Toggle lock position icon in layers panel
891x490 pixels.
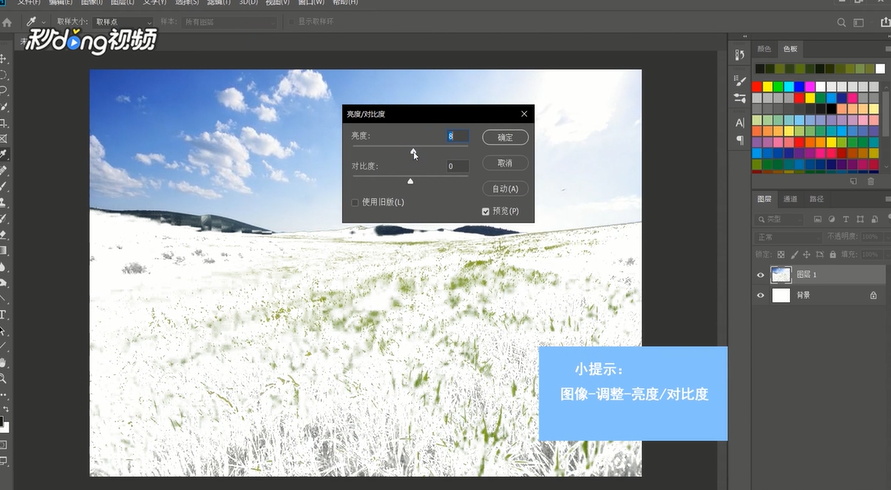806,255
